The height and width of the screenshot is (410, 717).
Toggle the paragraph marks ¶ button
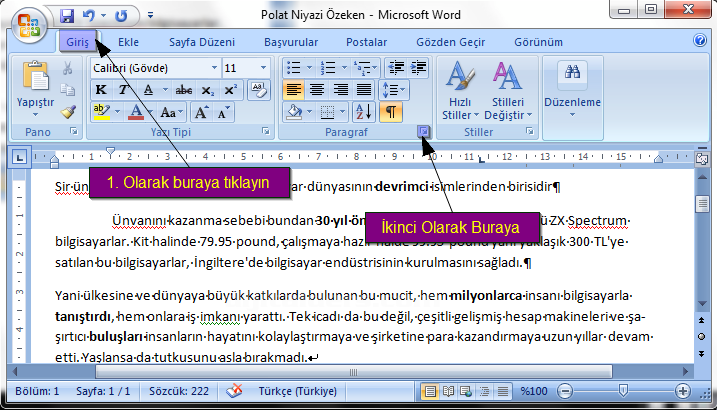pos(391,112)
